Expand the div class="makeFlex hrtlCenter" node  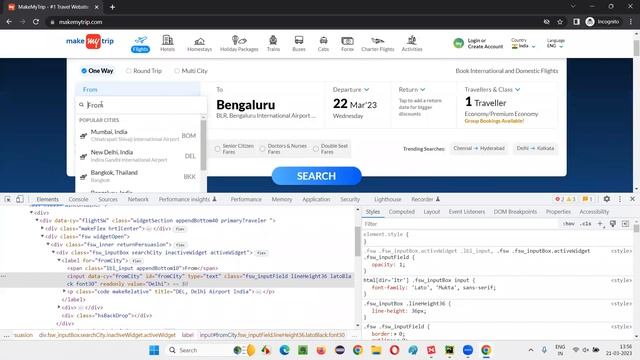pos(42,228)
